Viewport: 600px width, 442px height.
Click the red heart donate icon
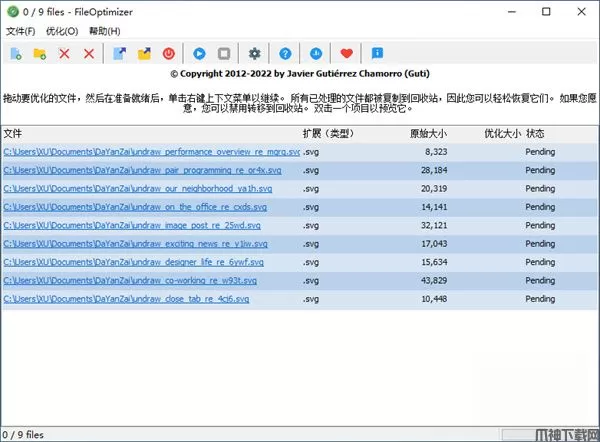pos(347,53)
